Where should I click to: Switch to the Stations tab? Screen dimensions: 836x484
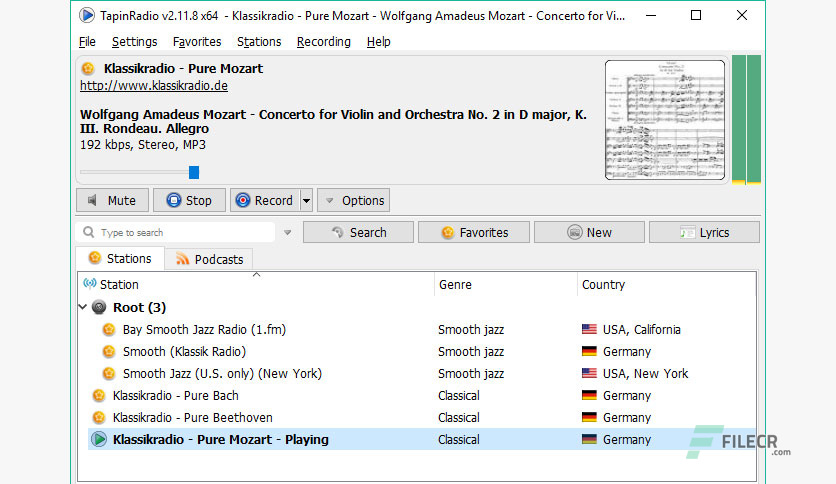(120, 259)
